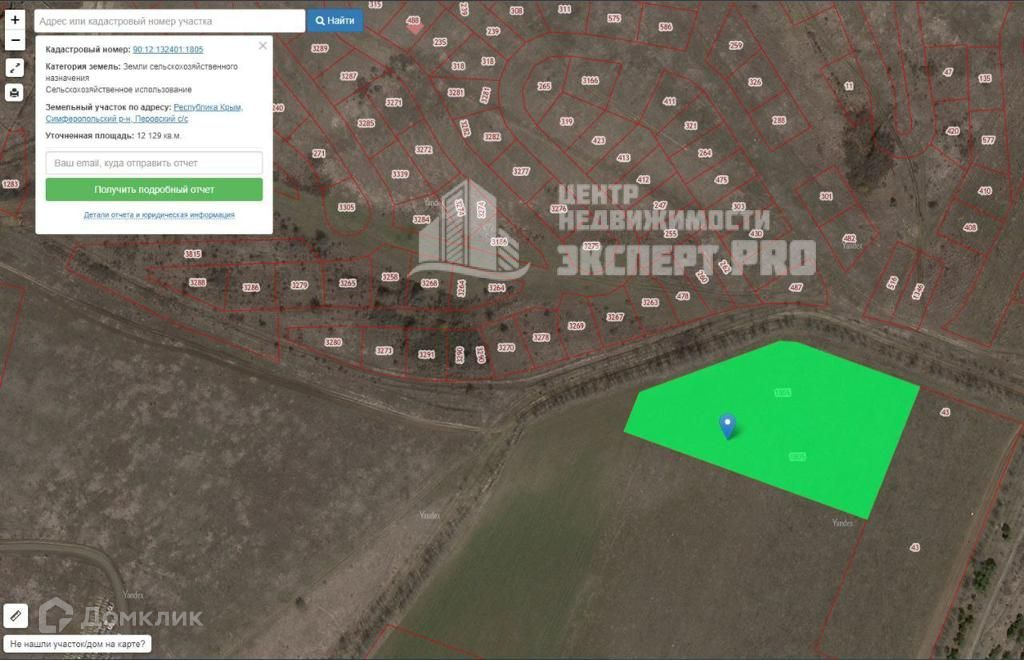Zoom out the map with minus button

pyautogui.click(x=14, y=40)
